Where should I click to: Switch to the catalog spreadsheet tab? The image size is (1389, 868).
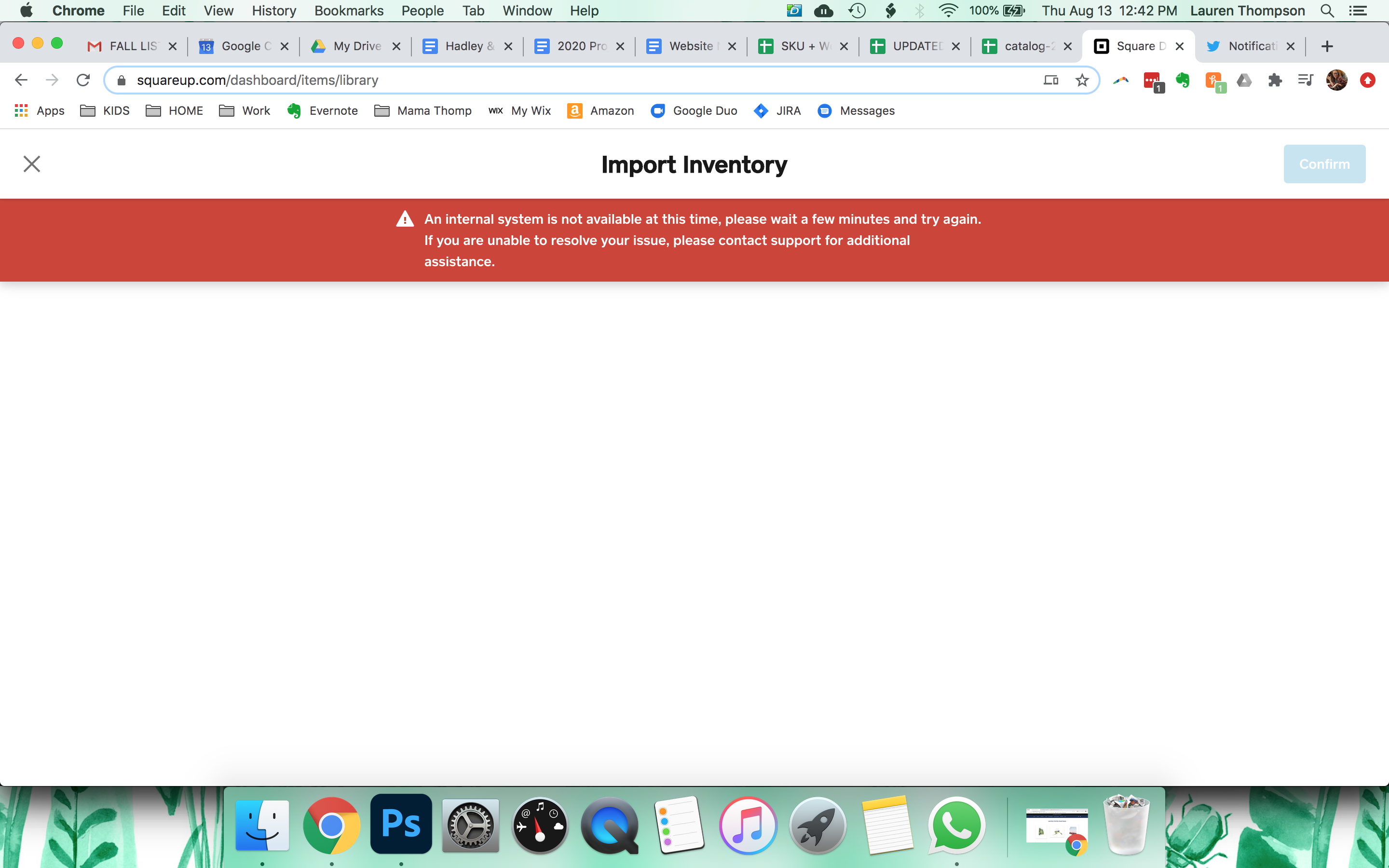click(1027, 46)
